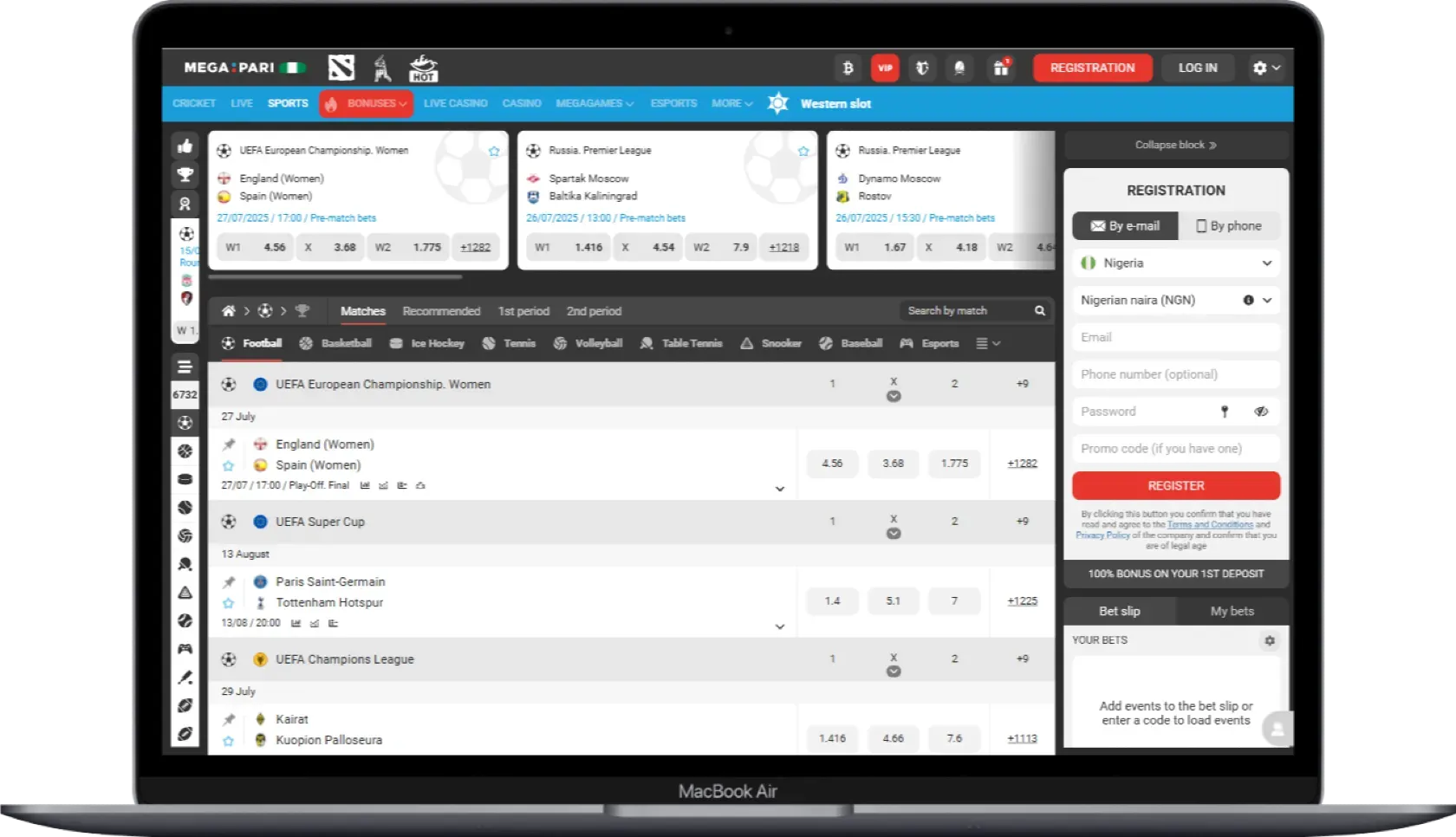Screen dimensions: 1456x837
Task: Toggle favorite star for Tottenham Hotspur match
Action: (229, 603)
